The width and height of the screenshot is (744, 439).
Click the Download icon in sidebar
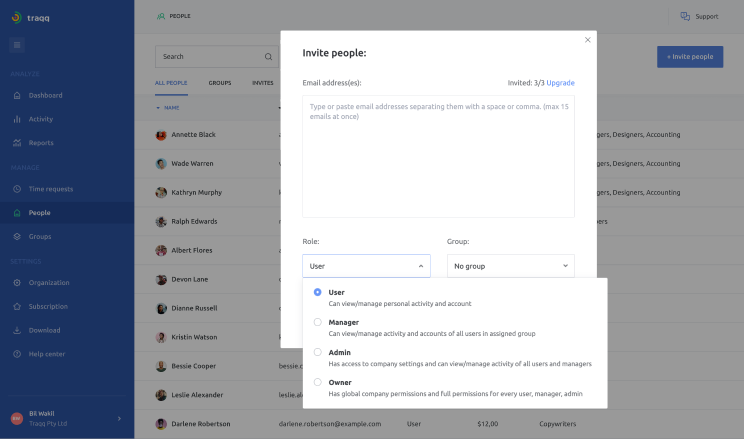17,331
